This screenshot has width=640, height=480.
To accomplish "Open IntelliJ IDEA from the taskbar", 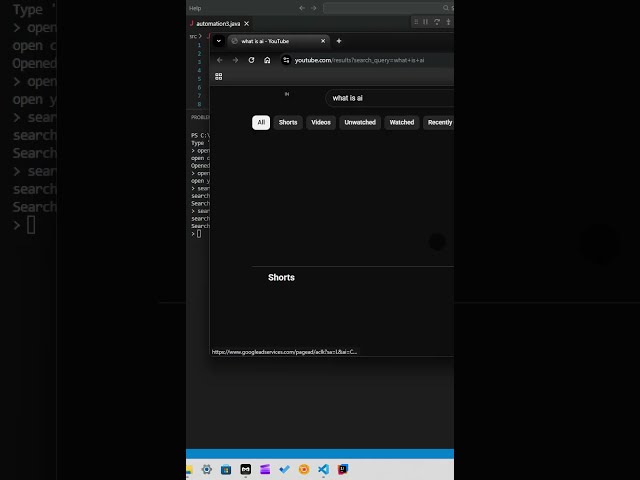I will 343,469.
